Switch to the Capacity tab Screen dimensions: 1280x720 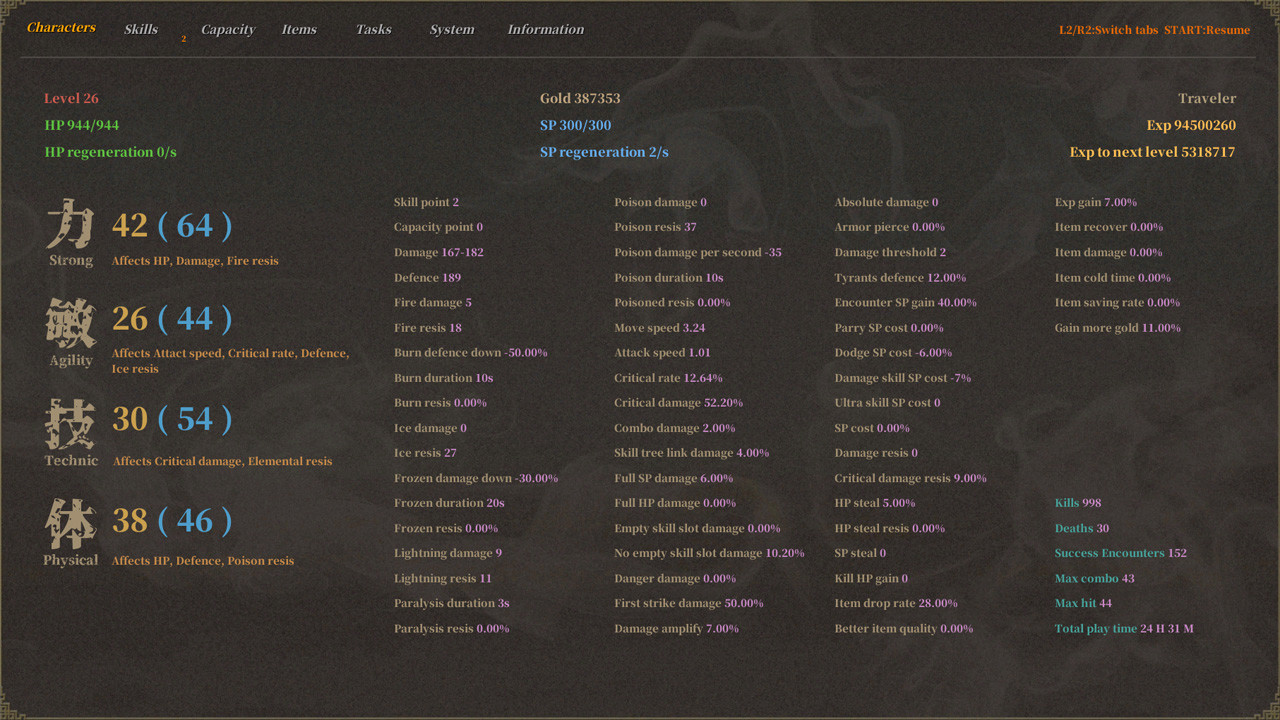point(228,29)
